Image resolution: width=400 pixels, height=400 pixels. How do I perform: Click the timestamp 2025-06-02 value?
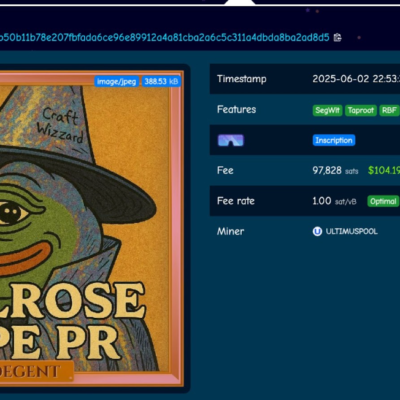pyautogui.click(x=356, y=79)
